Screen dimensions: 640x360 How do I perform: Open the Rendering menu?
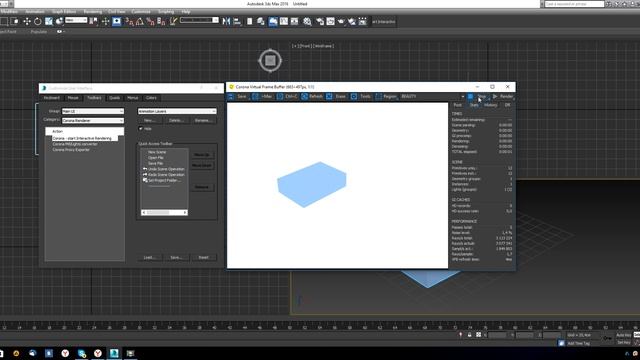[x=93, y=11]
